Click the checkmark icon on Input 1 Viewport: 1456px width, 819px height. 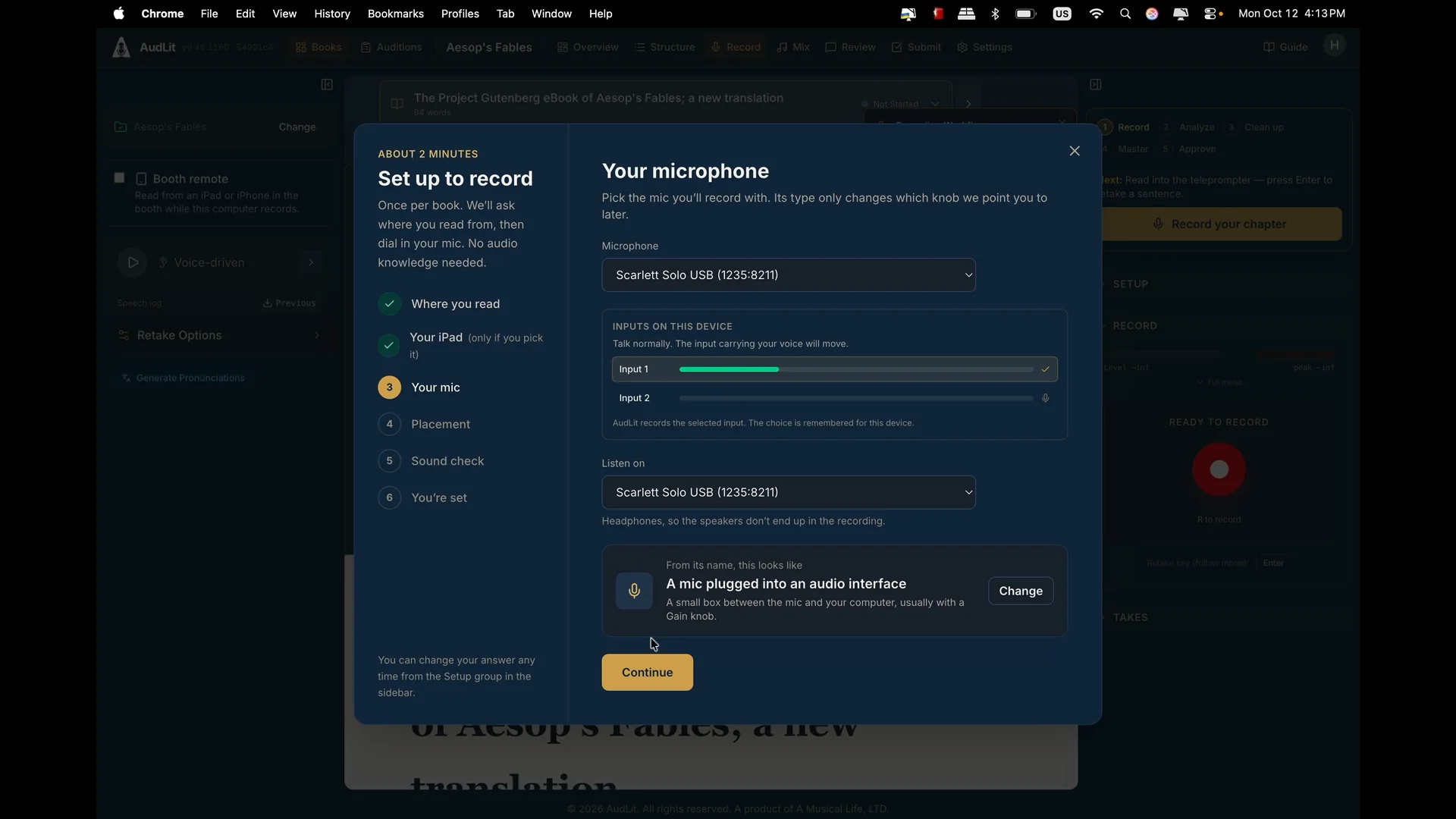(x=1045, y=369)
